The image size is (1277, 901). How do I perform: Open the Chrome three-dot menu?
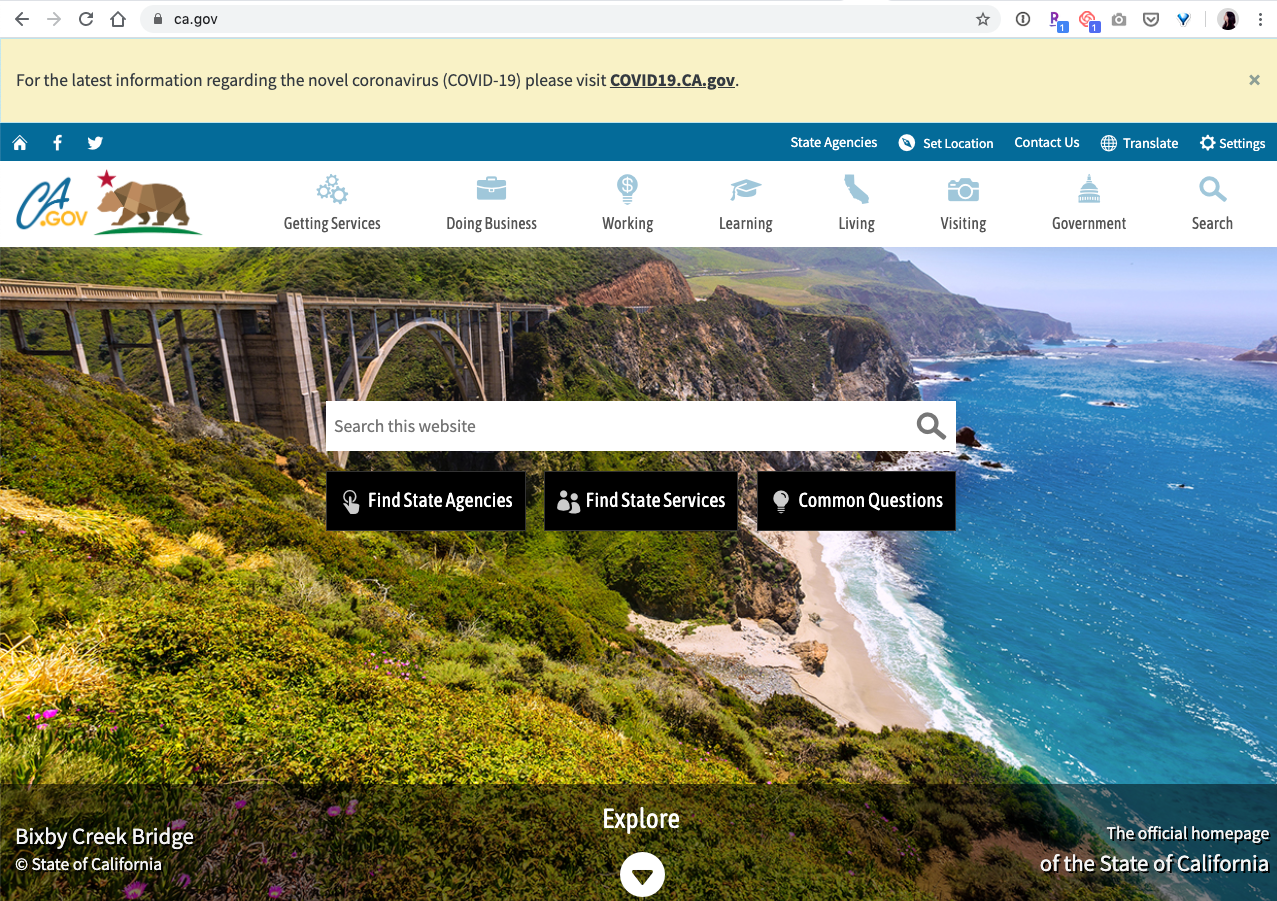[1260, 19]
